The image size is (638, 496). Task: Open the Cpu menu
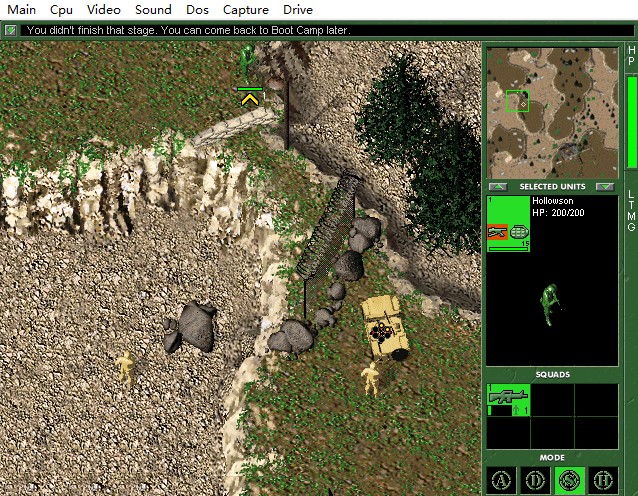(61, 9)
